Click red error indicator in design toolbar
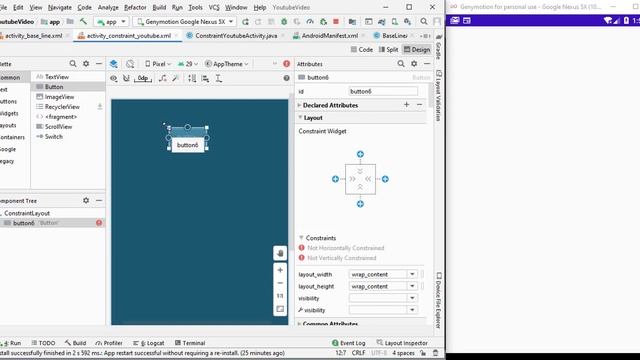Image resolution: width=640 pixels, height=360 pixels. click(287, 64)
